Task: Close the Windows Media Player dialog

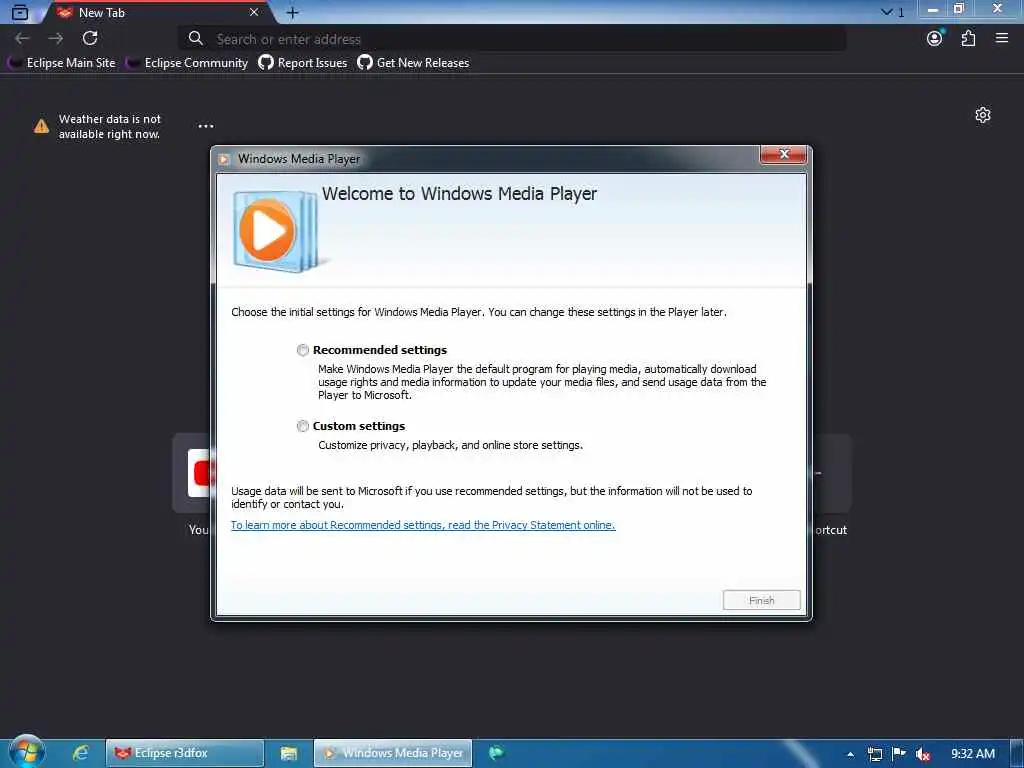Action: pos(784,154)
